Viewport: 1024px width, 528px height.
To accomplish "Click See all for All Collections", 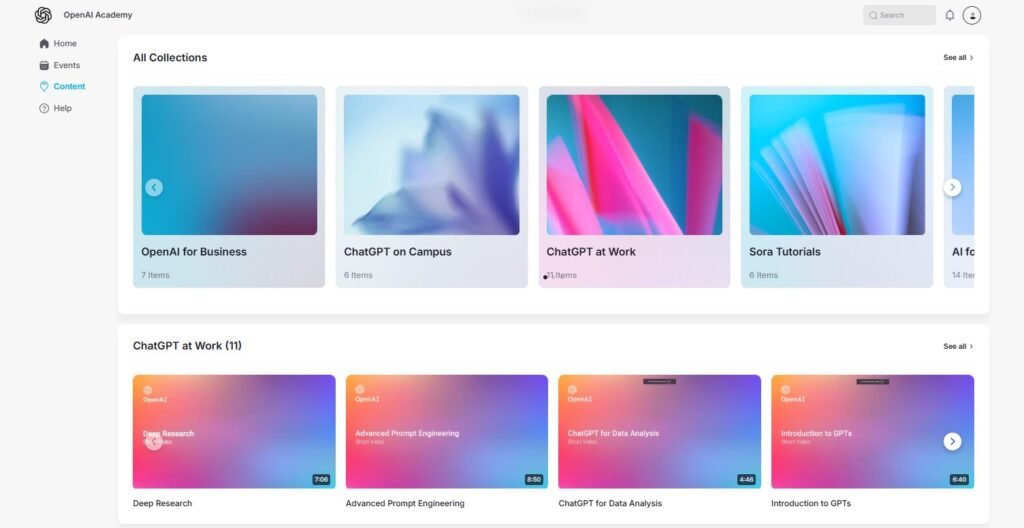I will point(958,58).
